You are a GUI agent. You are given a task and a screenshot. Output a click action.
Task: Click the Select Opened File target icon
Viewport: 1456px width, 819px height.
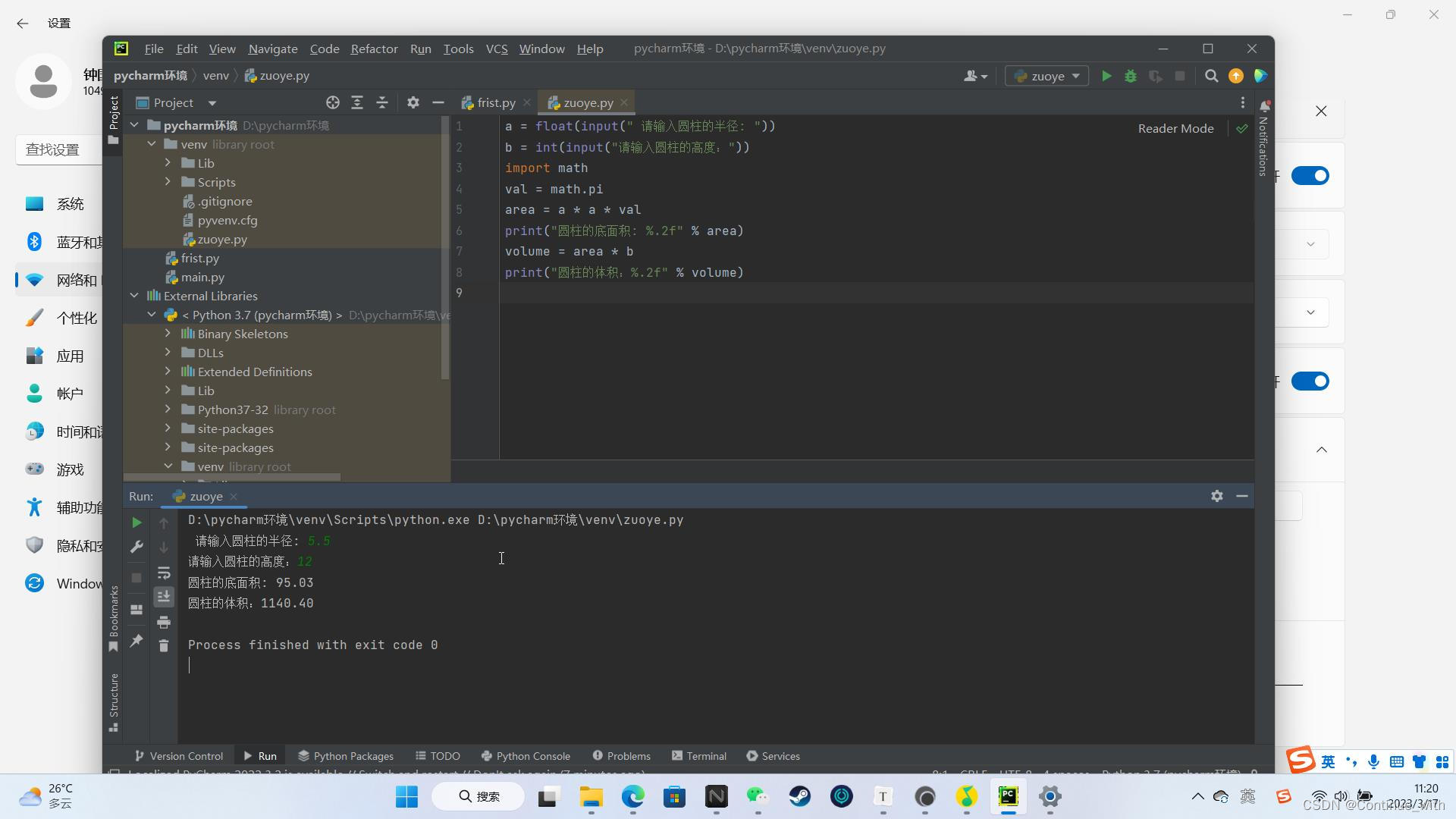(332, 102)
